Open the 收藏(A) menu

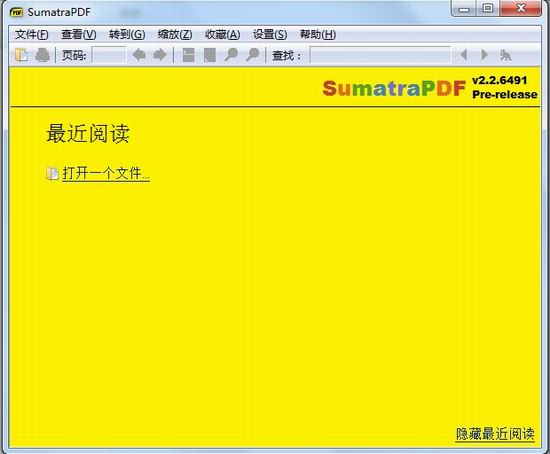pyautogui.click(x=222, y=34)
